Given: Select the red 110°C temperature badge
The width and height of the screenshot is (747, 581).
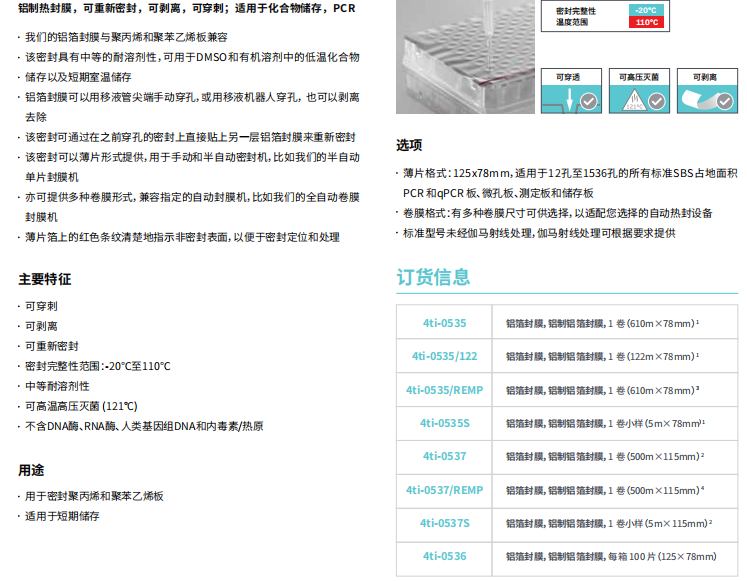Looking at the screenshot, I should coord(646,22).
